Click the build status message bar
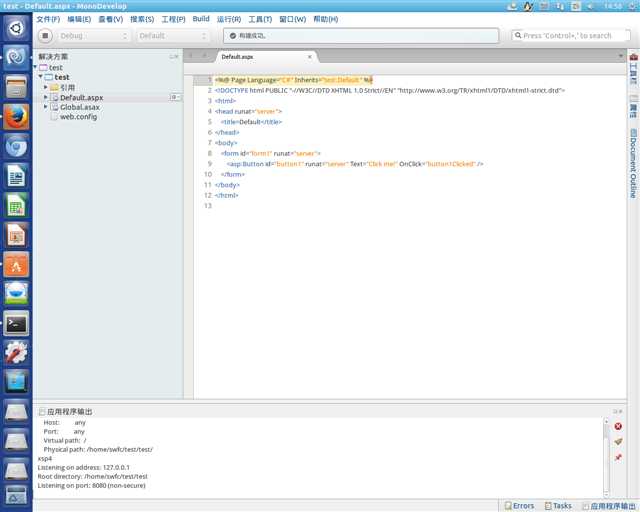640x512 pixels. (361, 36)
